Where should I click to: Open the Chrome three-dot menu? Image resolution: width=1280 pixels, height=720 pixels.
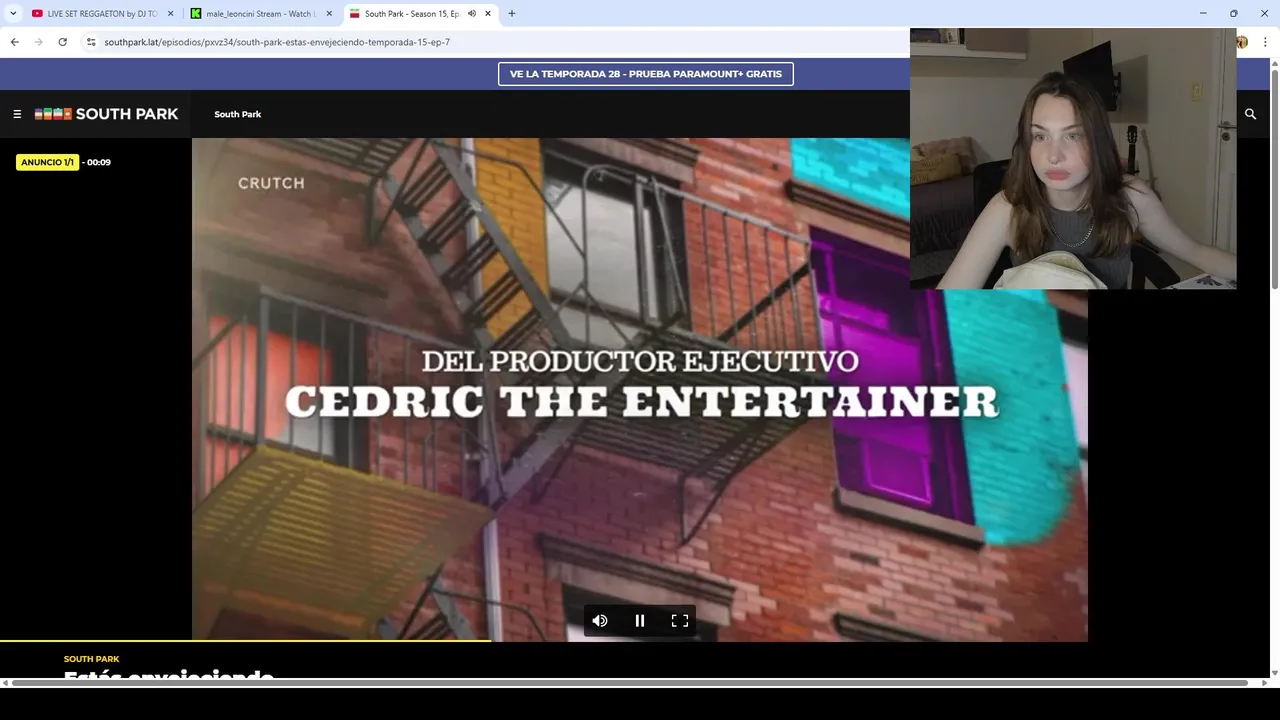click(x=1265, y=42)
